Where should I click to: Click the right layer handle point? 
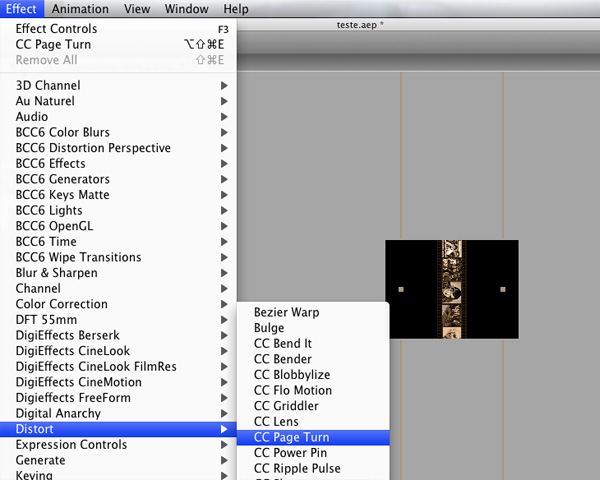pos(502,290)
